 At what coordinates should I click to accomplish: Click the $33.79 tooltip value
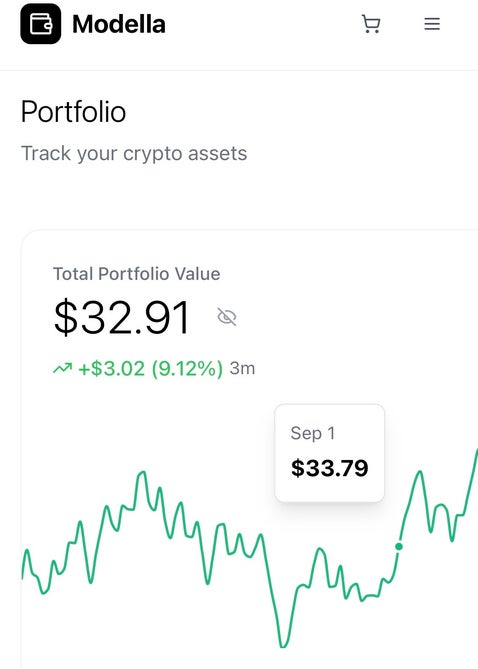click(329, 468)
